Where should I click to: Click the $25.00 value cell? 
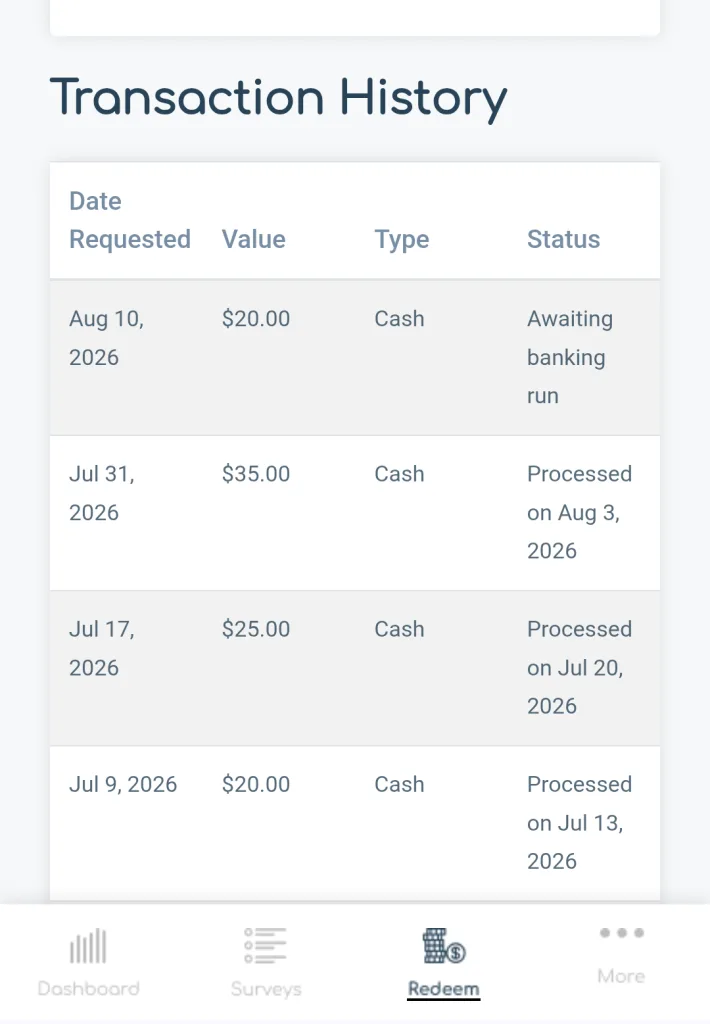point(255,629)
